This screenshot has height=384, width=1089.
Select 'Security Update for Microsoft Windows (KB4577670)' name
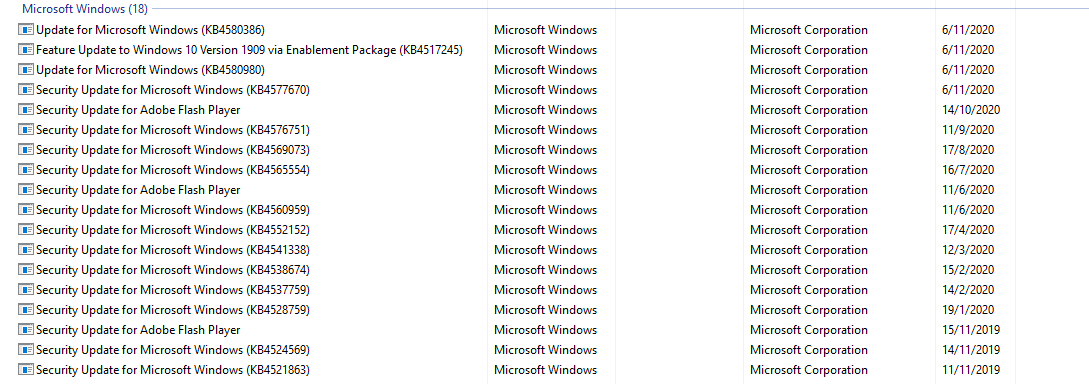(173, 90)
